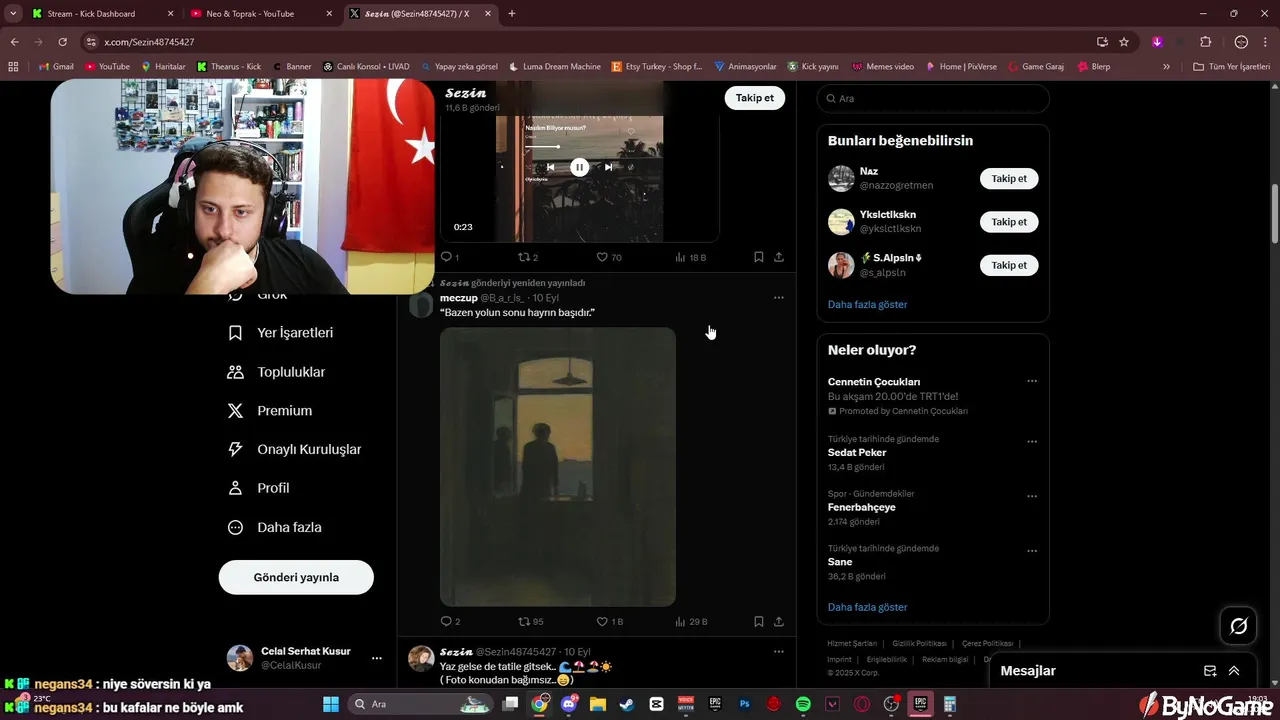The image size is (1280, 720).
Task: Expand the Mesajlar panel
Action: point(1234,671)
